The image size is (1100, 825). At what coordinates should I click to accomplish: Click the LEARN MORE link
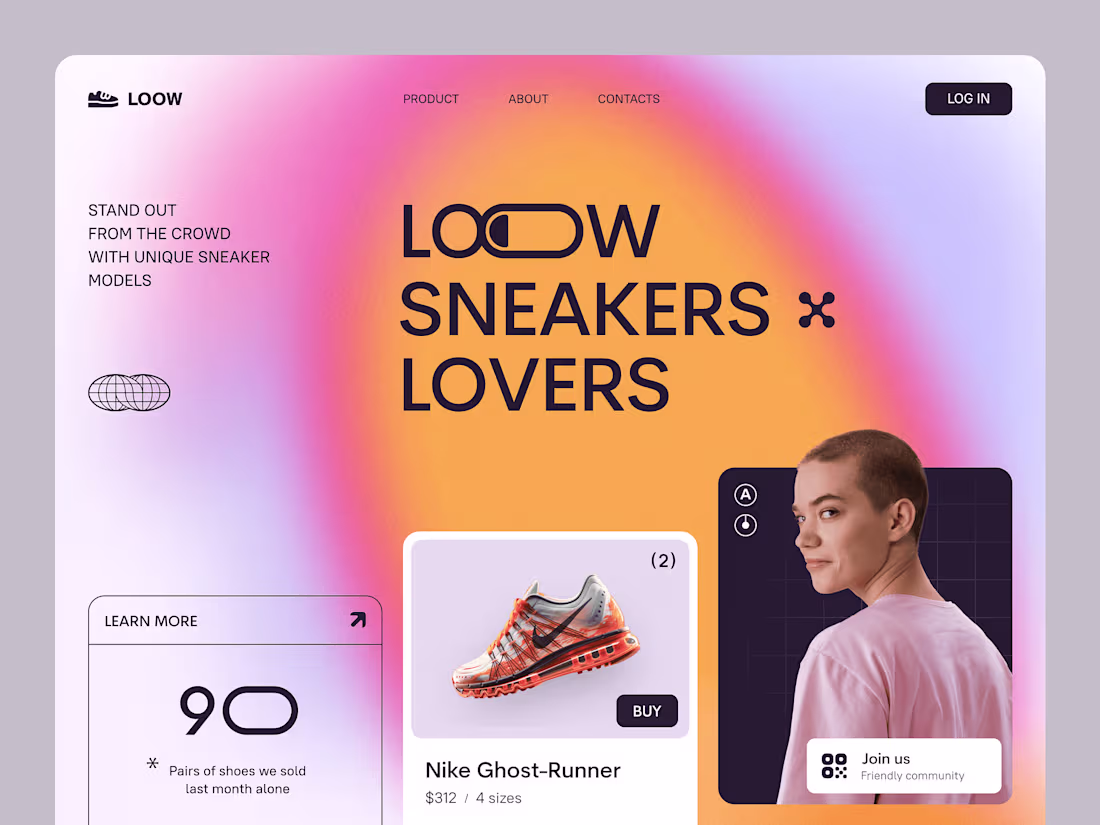[x=151, y=621]
